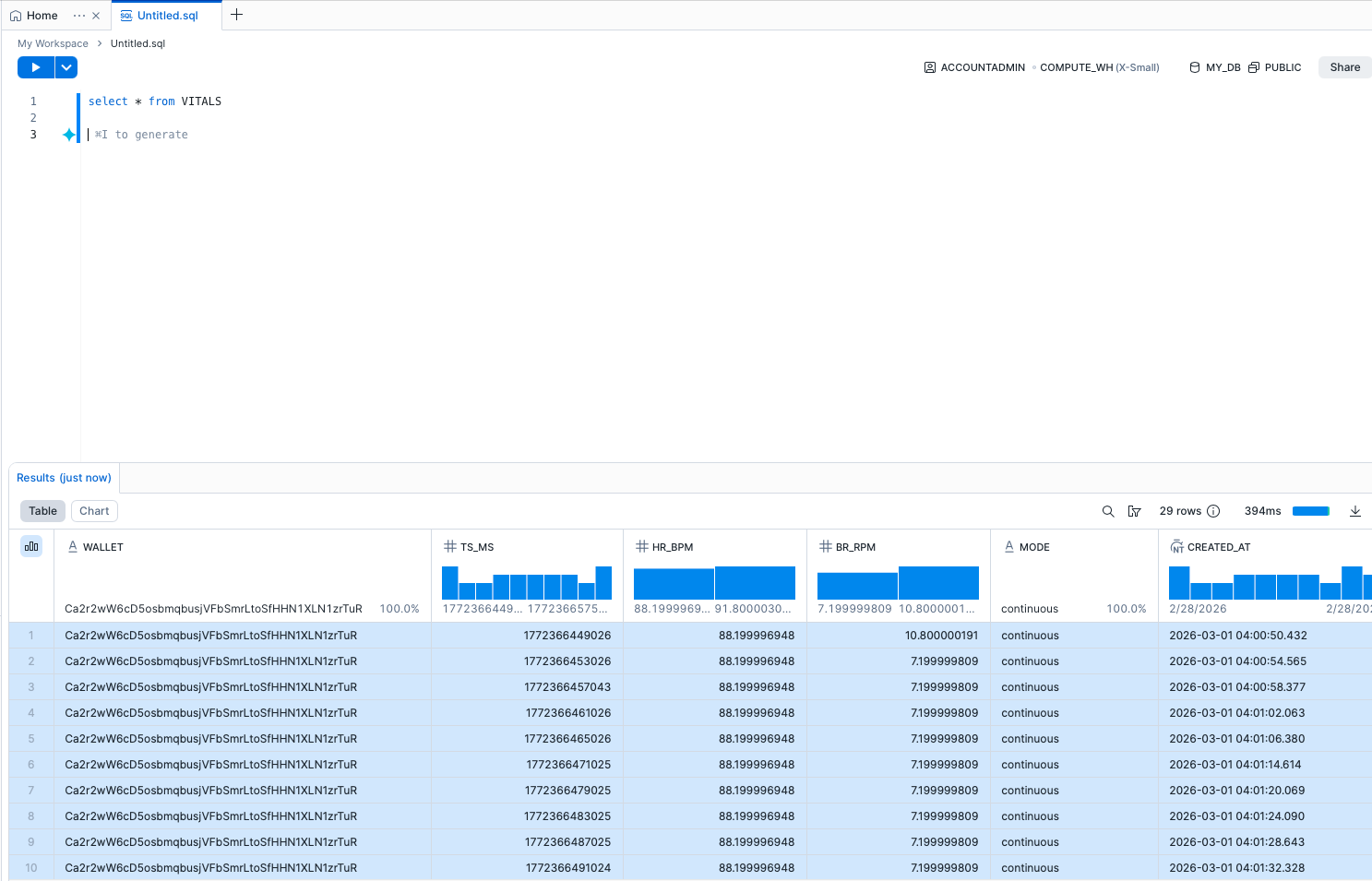
Task: Click the CREATED_AT column header
Action: pyautogui.click(x=1219, y=547)
